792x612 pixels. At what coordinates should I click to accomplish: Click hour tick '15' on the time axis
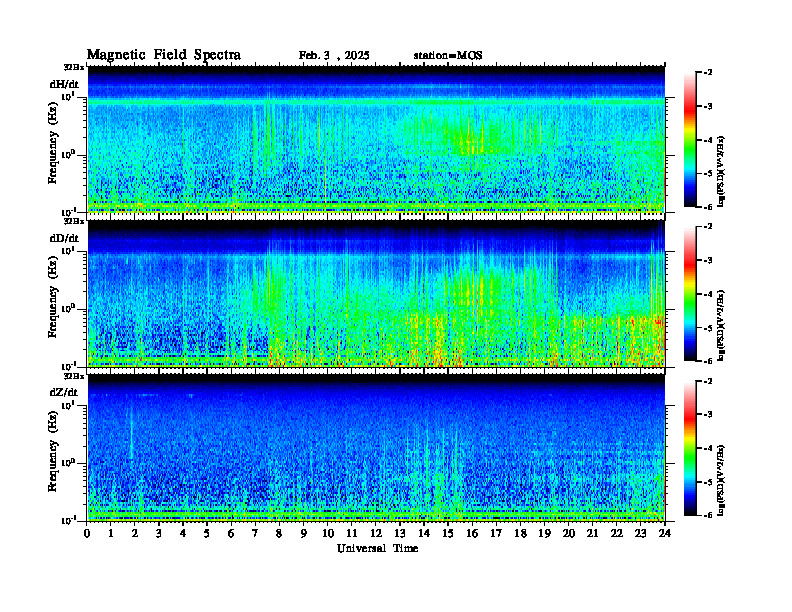[448, 534]
